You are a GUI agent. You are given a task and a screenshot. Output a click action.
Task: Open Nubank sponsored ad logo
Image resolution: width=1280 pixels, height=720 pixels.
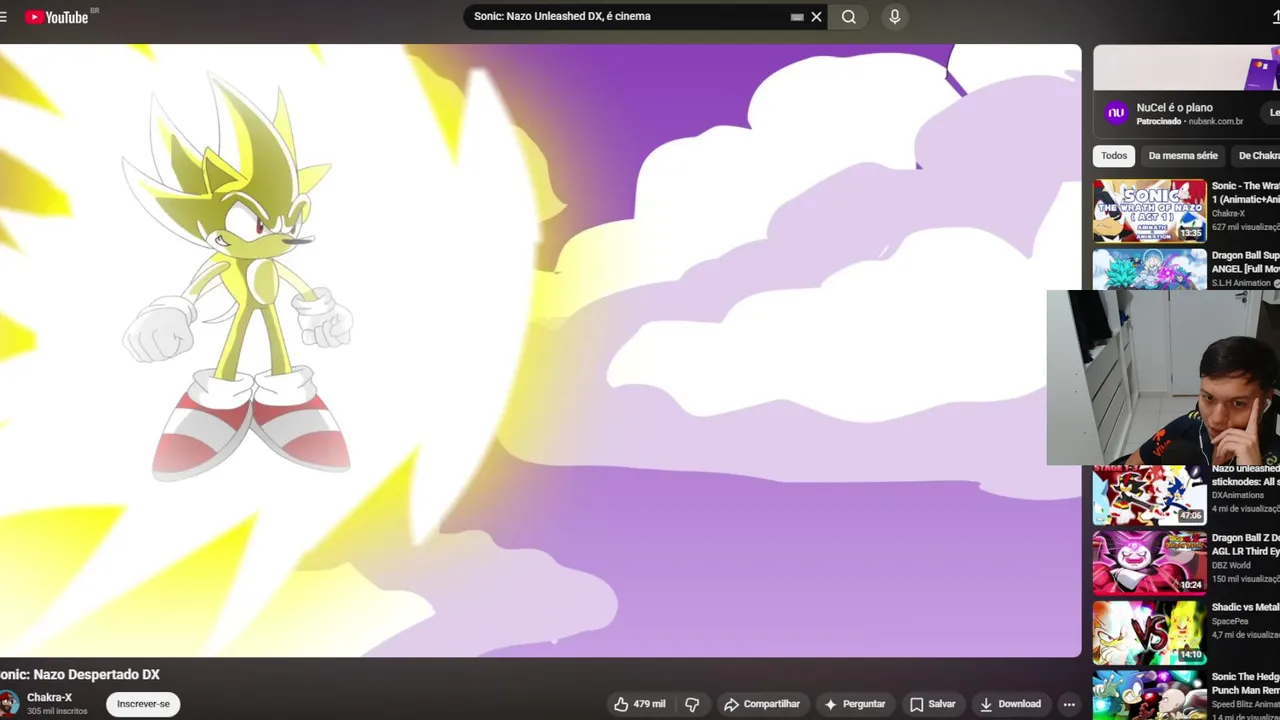(1116, 114)
